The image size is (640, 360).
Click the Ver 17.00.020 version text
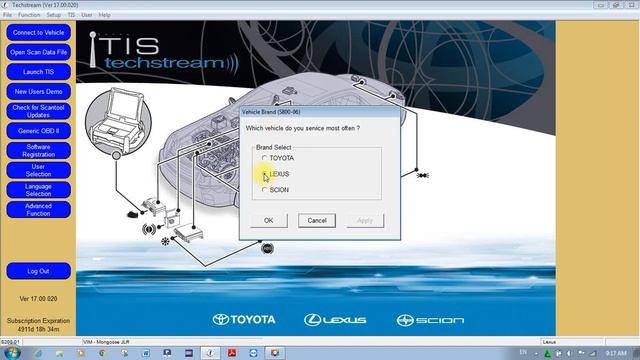point(38,299)
